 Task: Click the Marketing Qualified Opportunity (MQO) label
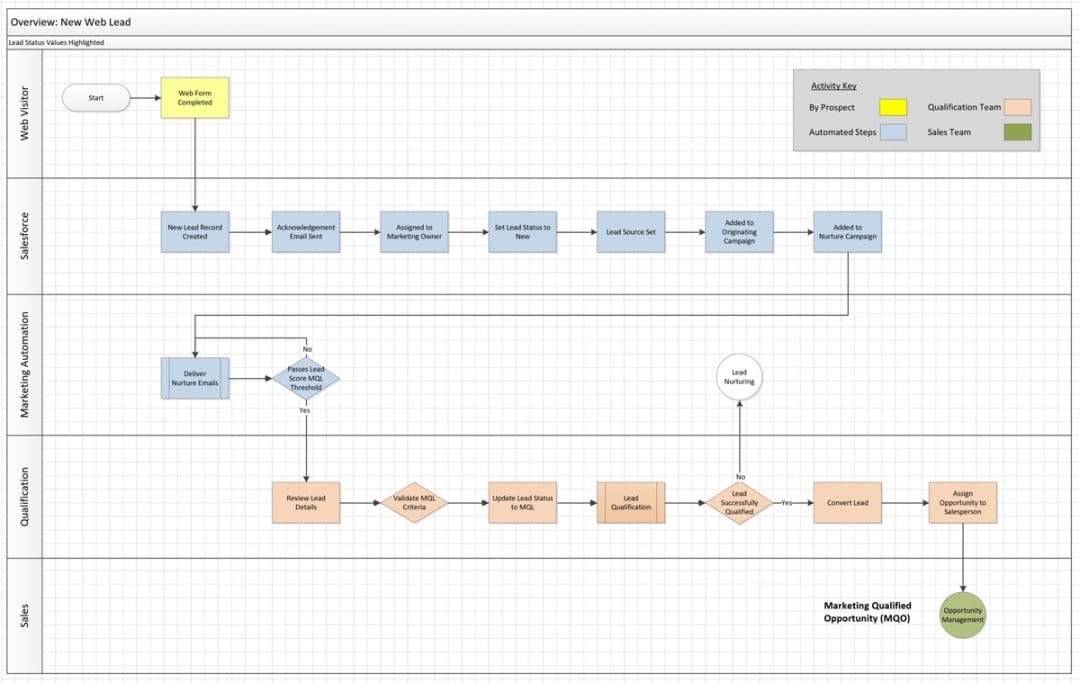pyautogui.click(x=866, y=613)
